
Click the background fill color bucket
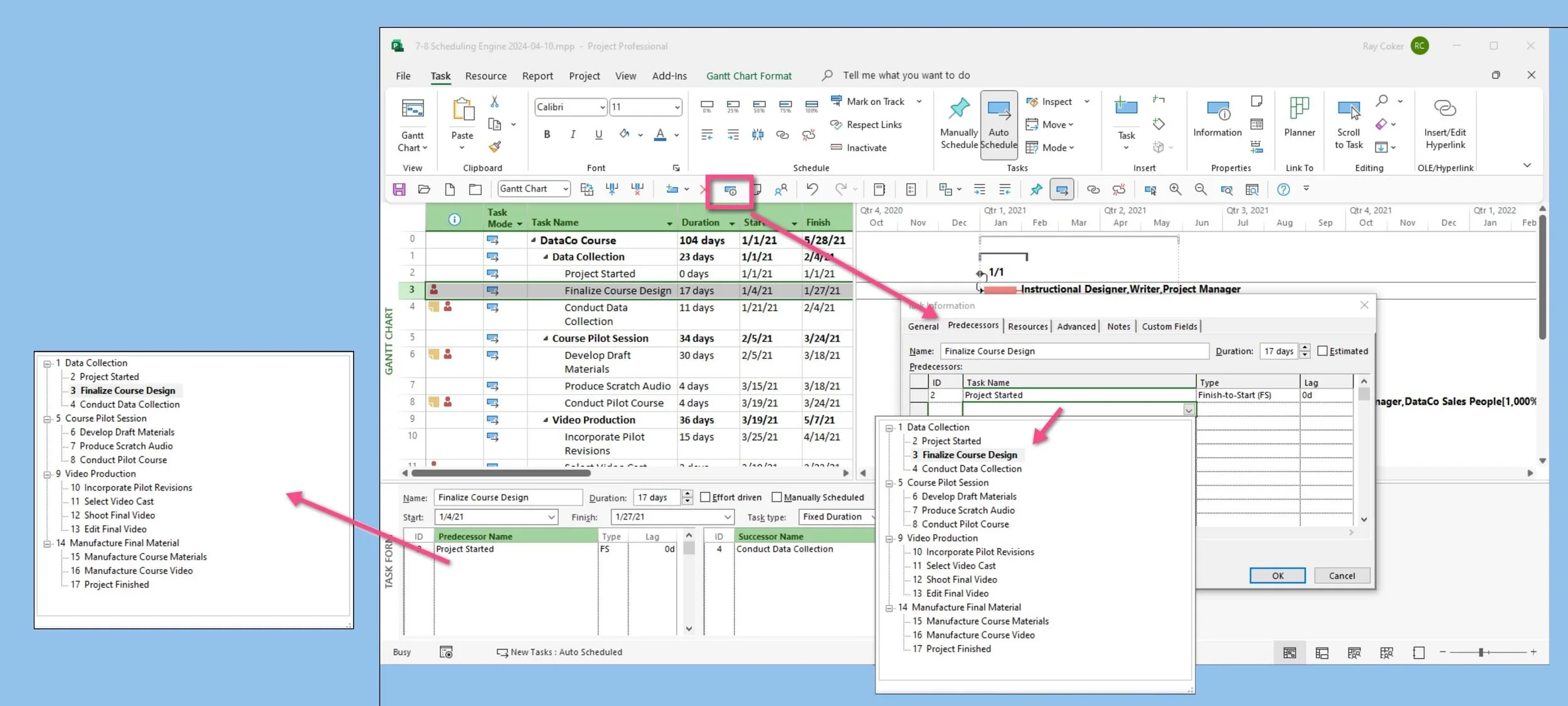624,134
